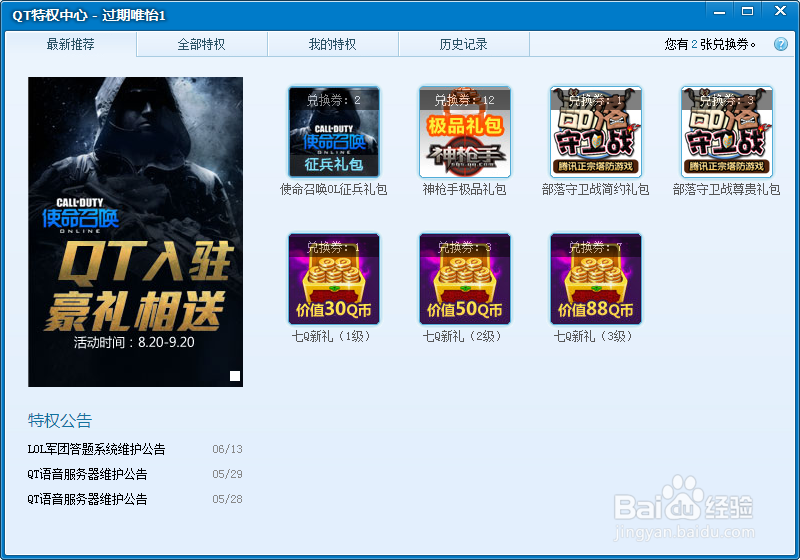Click the 特权公告 heading

60,421
